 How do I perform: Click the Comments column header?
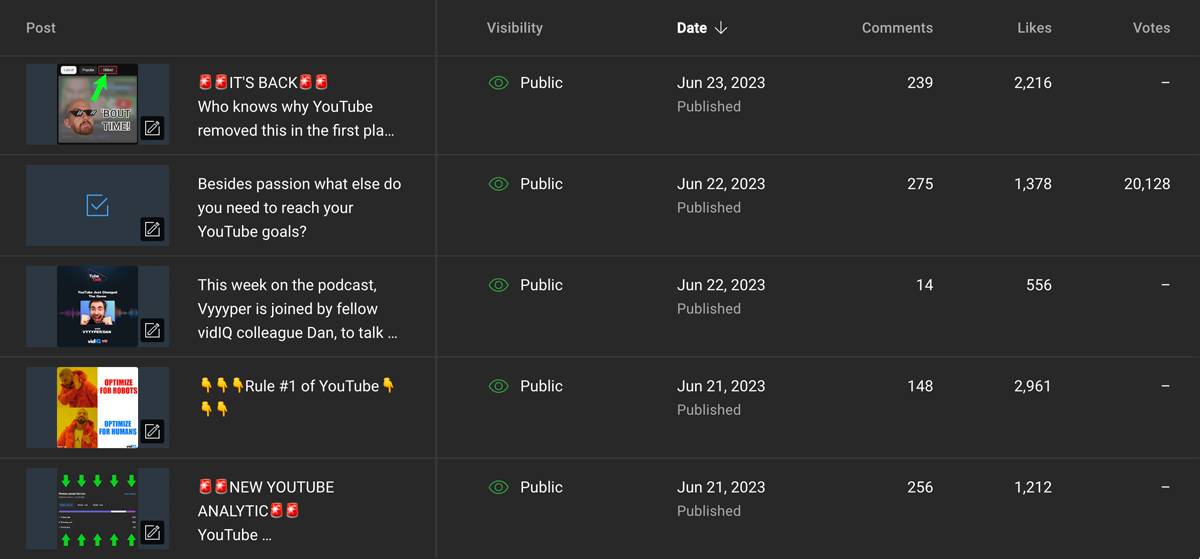[897, 28]
